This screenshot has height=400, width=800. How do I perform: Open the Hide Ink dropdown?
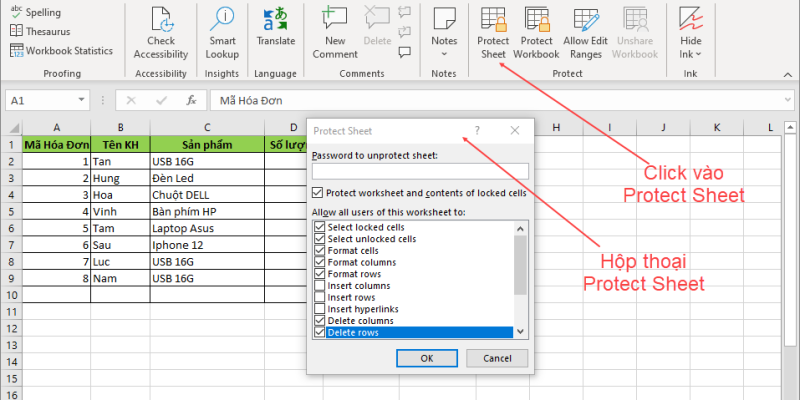click(691, 54)
